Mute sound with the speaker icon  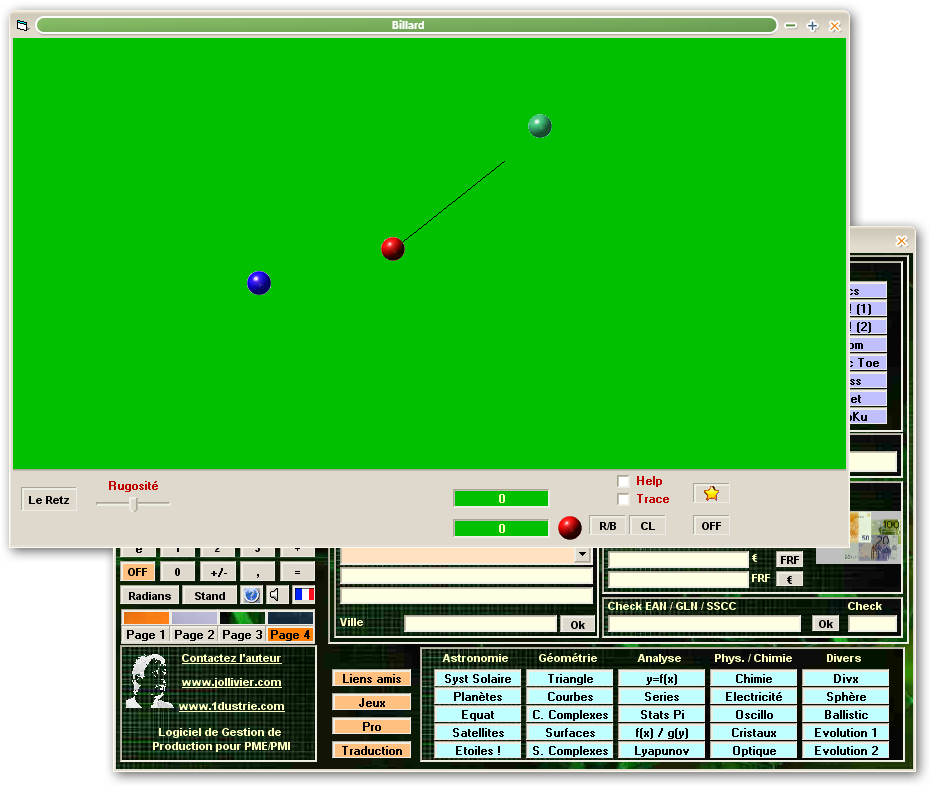277,595
